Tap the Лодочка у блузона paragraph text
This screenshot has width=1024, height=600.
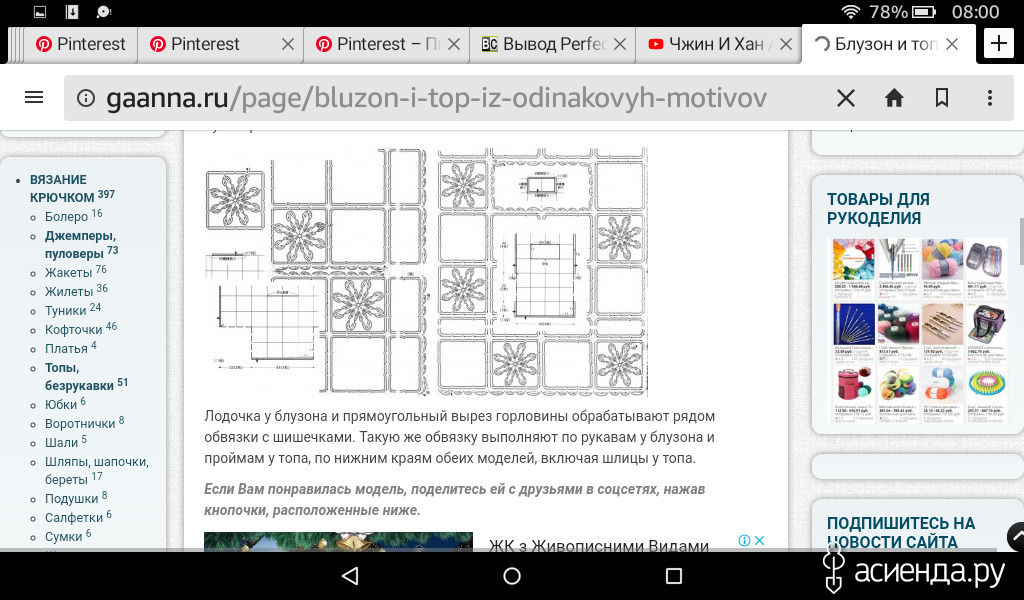[460, 437]
